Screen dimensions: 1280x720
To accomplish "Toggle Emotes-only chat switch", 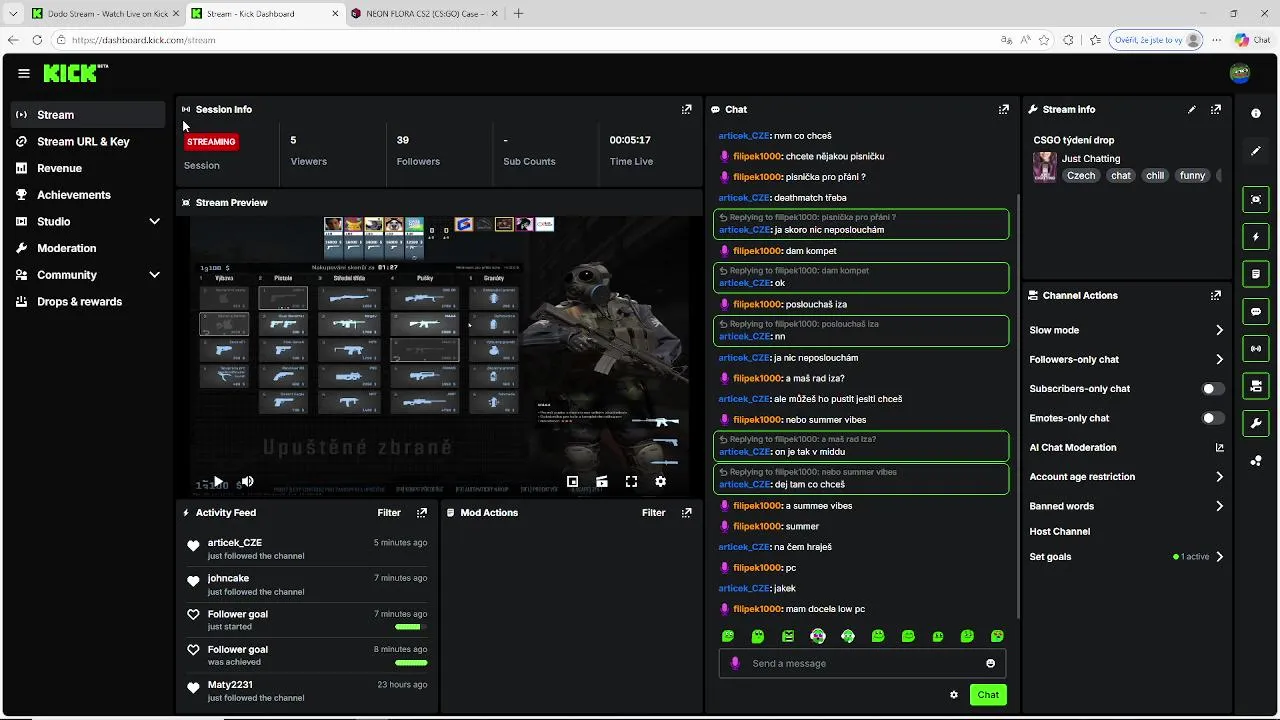I will pos(1212,418).
